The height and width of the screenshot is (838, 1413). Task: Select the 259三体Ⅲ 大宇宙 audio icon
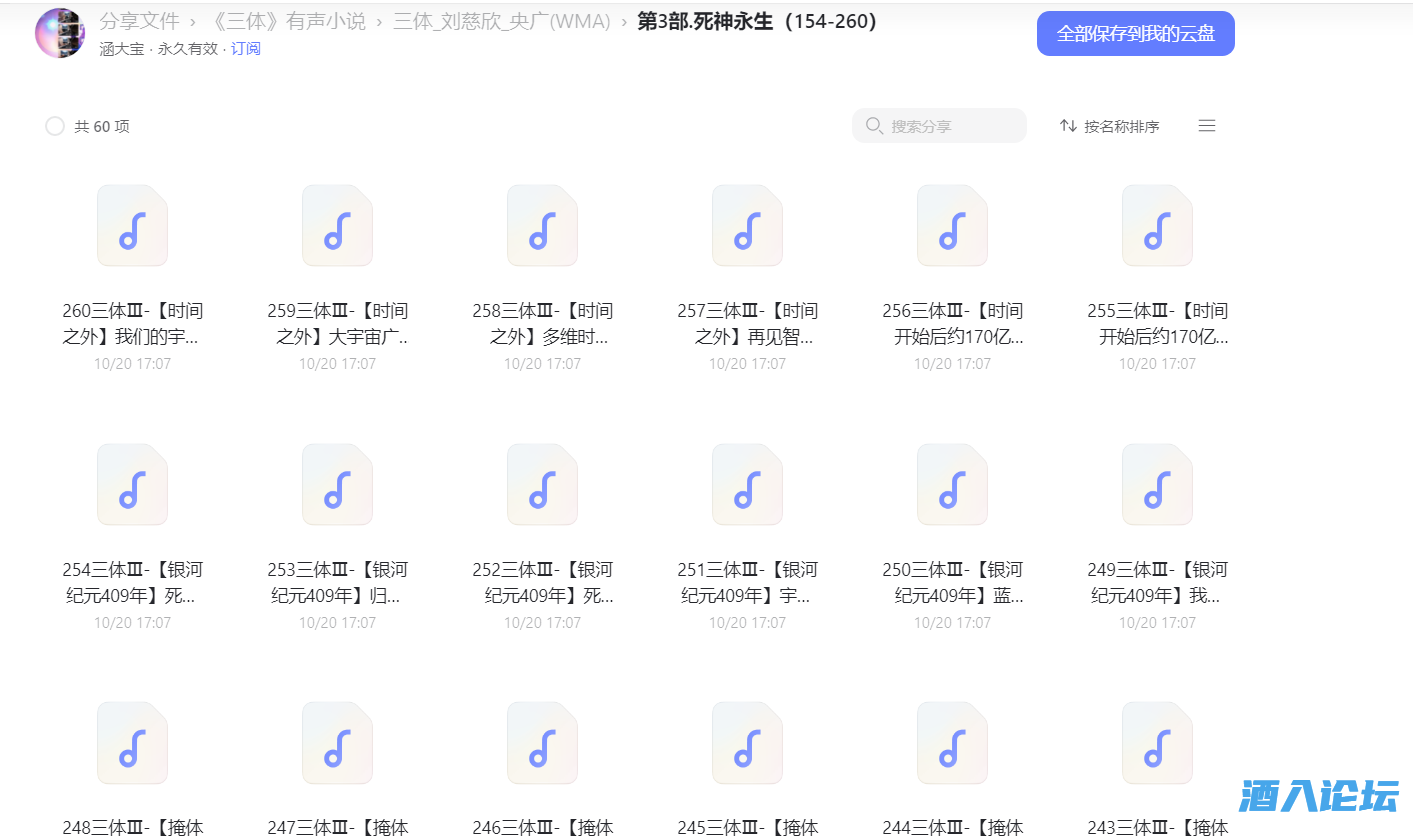point(336,225)
